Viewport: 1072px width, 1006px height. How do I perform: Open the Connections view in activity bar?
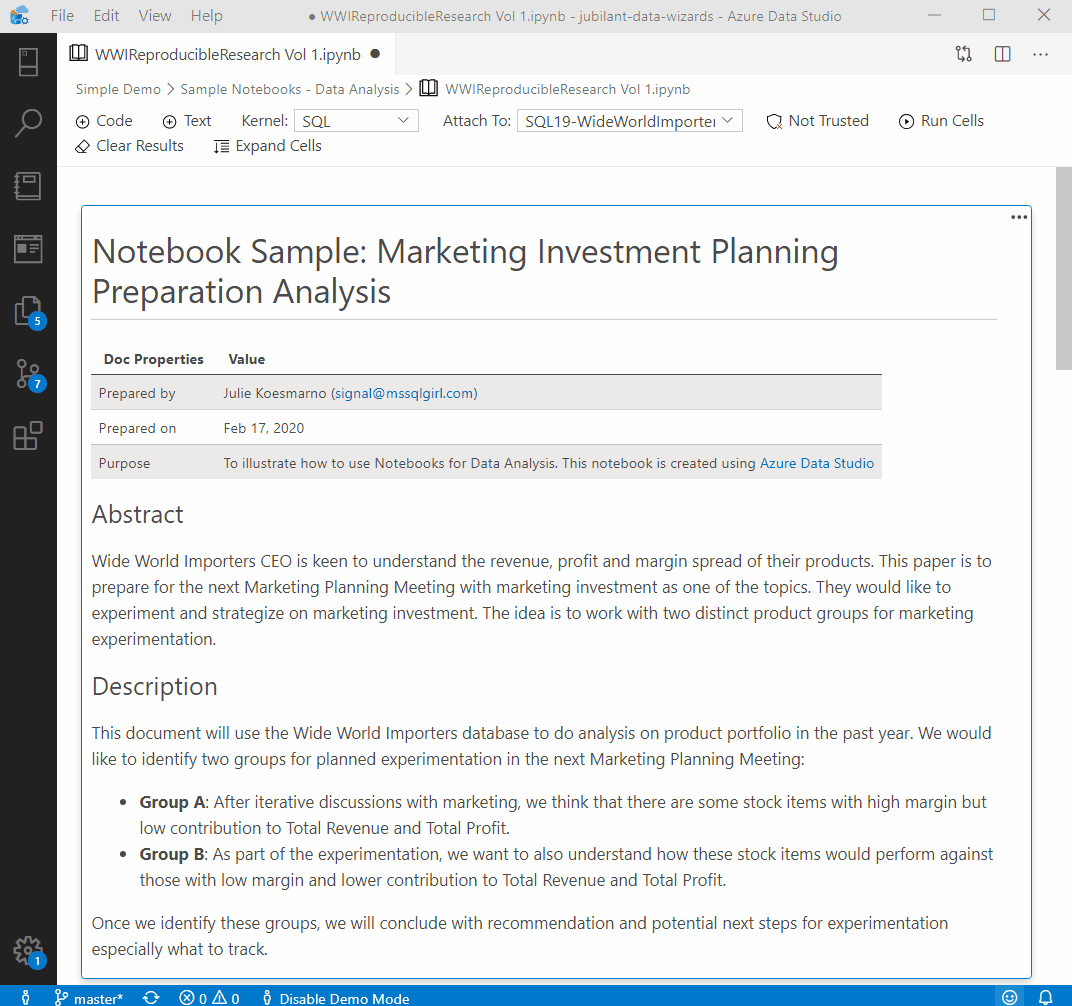[28, 62]
